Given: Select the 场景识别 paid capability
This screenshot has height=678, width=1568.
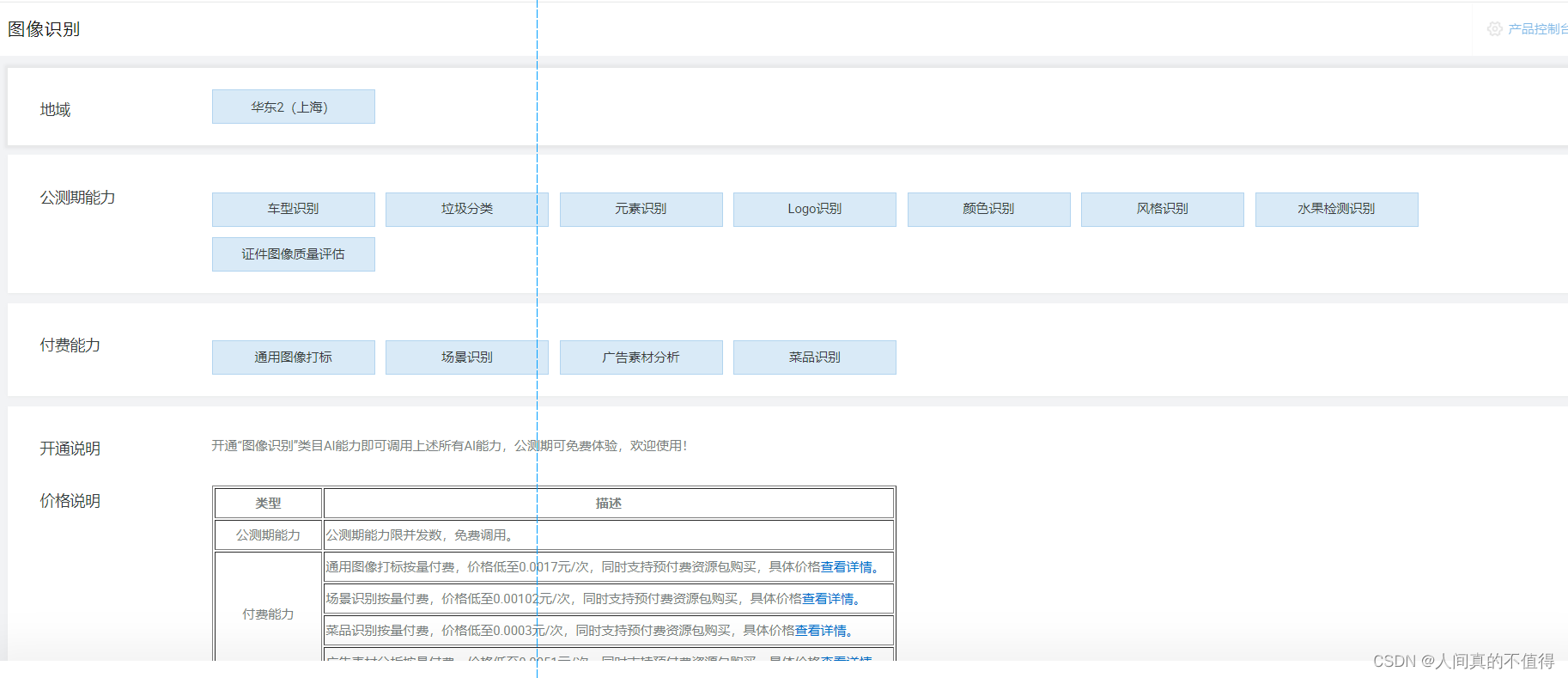Looking at the screenshot, I should point(467,357).
